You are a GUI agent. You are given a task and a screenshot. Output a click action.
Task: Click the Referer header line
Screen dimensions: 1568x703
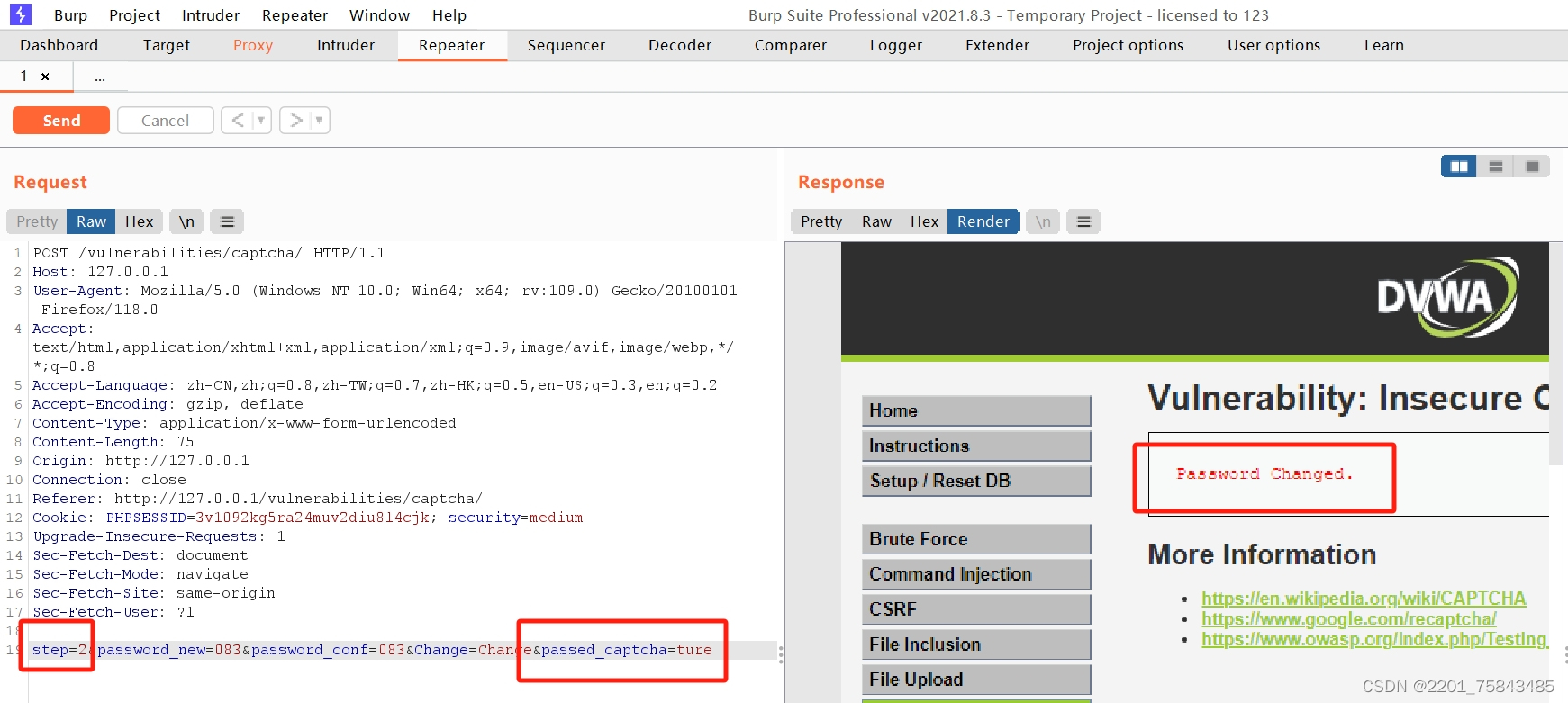(x=258, y=499)
